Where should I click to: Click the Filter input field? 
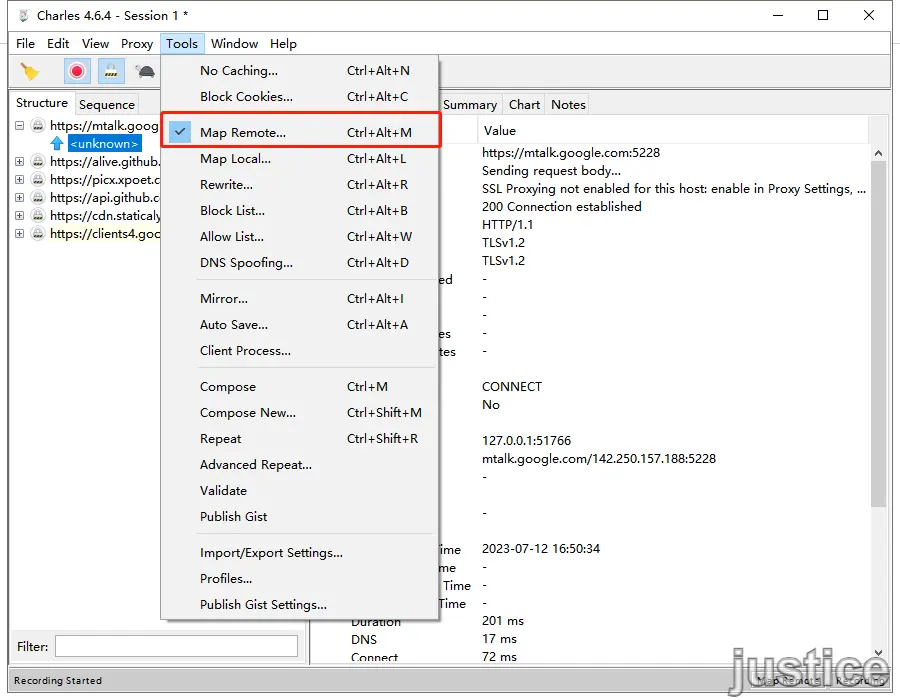click(x=176, y=646)
